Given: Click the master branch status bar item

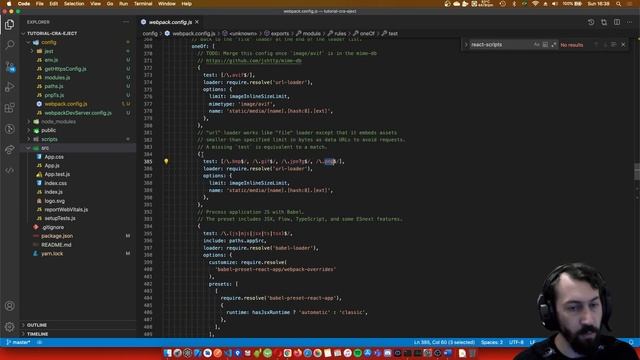Looking at the screenshot, I should click(18, 342).
